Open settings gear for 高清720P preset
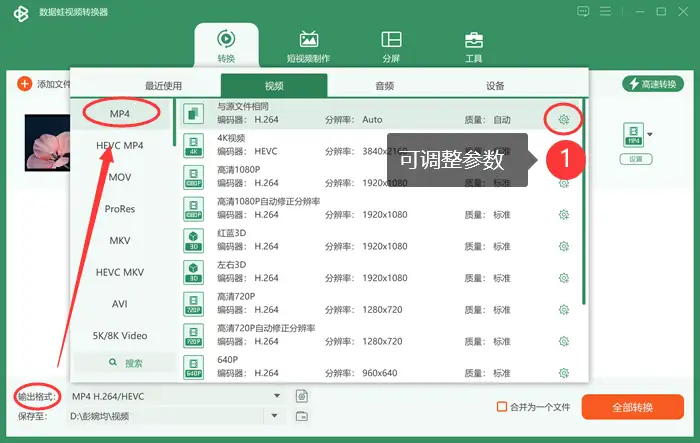 point(564,309)
